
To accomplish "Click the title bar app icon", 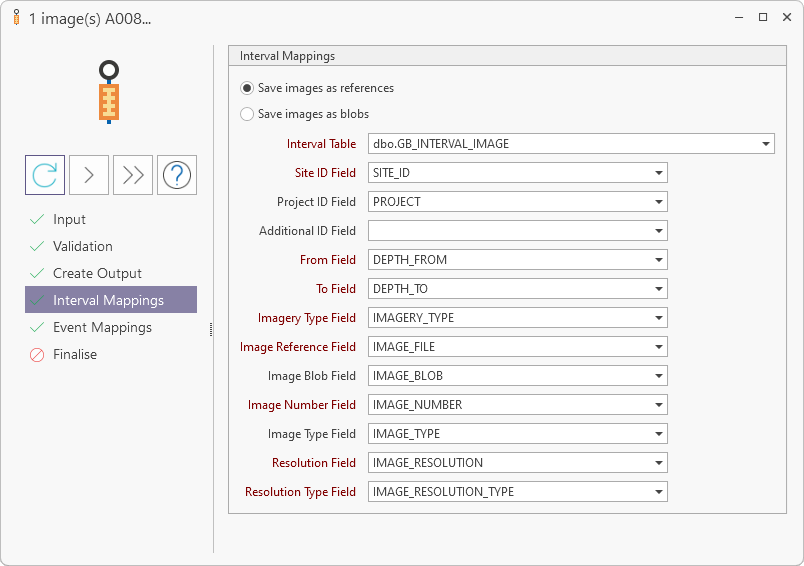I will pyautogui.click(x=16, y=18).
